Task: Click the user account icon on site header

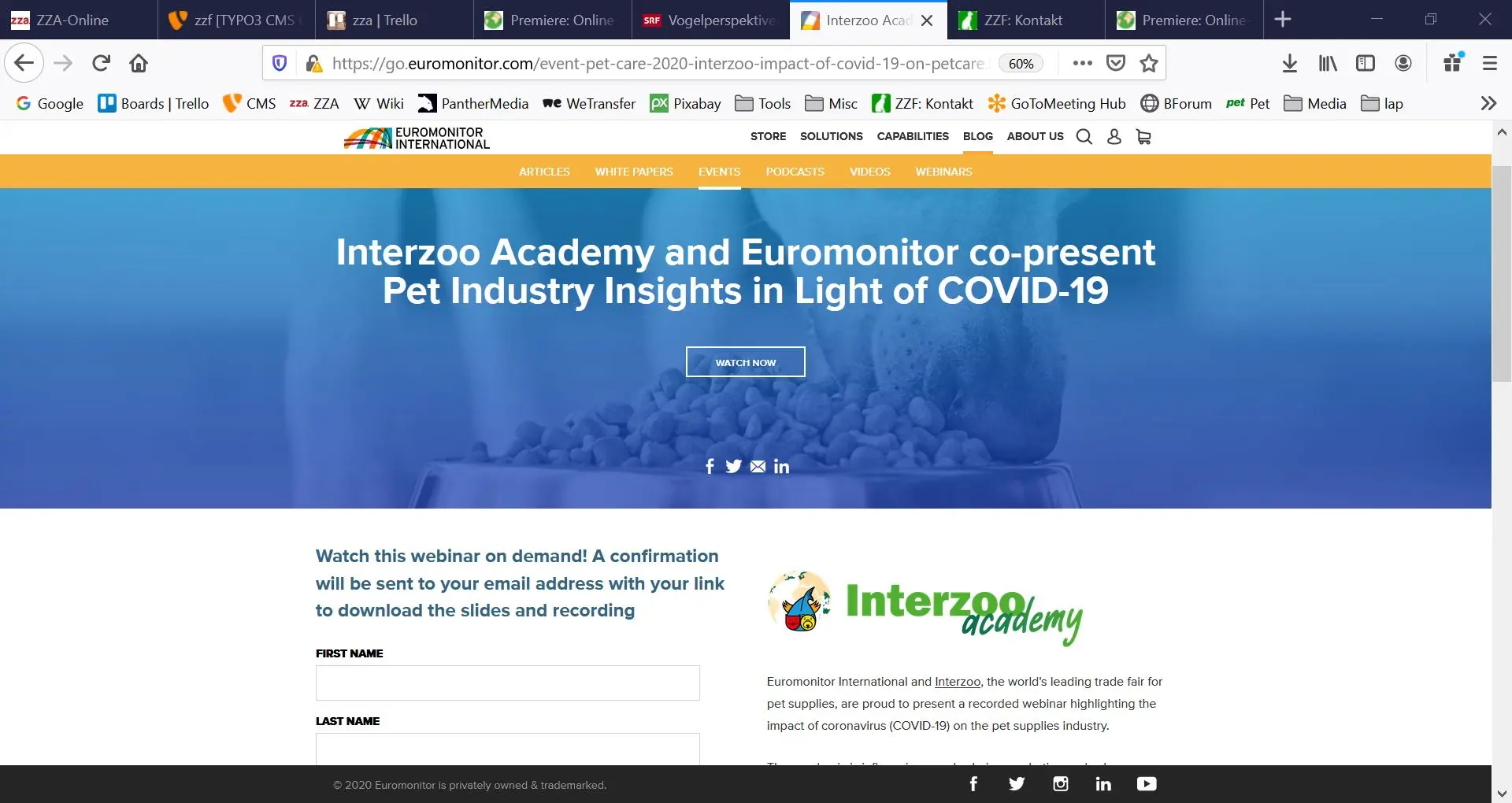Action: click(x=1114, y=137)
